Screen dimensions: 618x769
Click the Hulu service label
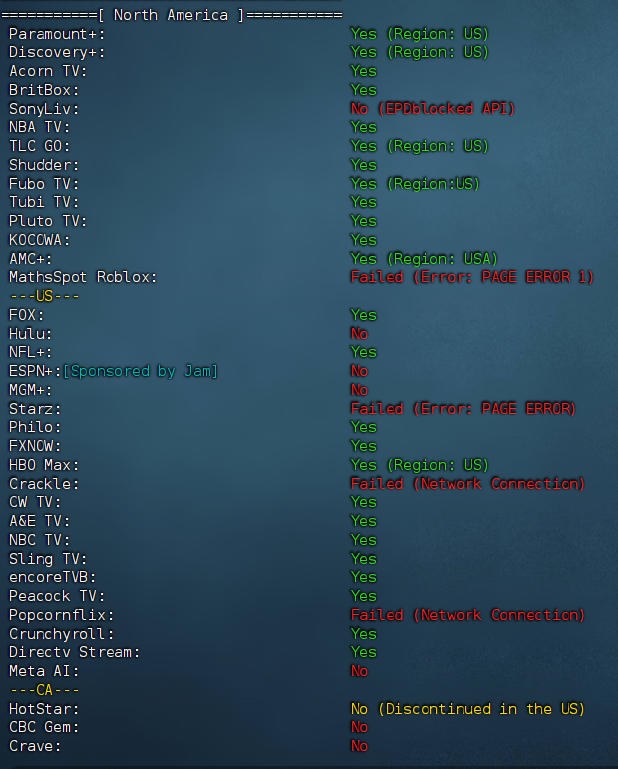point(31,334)
